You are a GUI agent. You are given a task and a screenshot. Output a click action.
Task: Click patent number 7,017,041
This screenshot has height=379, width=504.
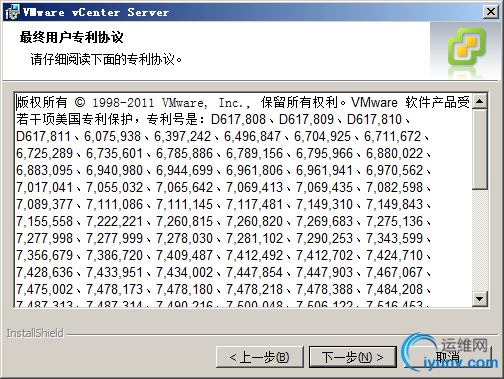pyautogui.click(x=44, y=187)
